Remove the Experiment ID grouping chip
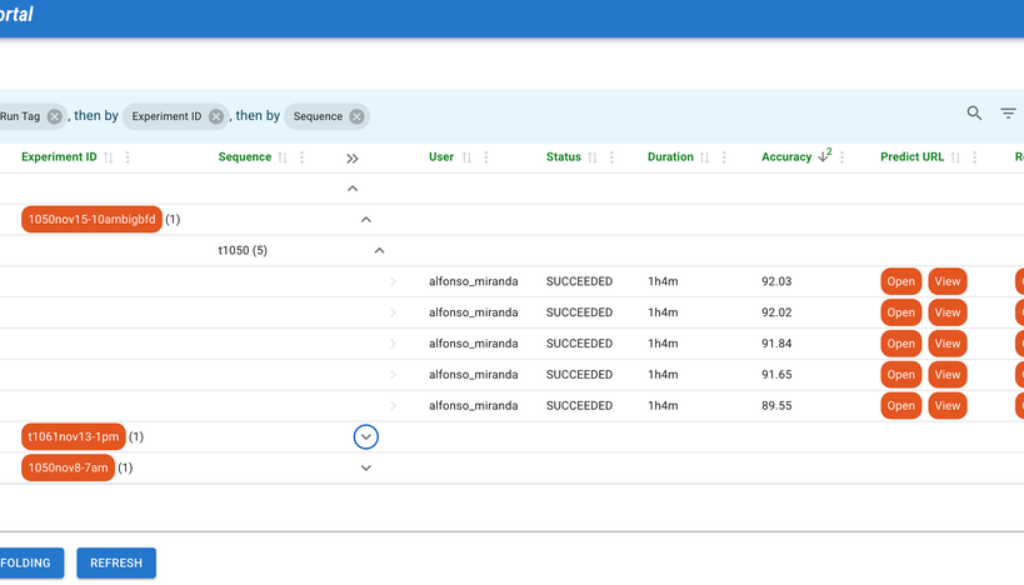The height and width of the screenshot is (585, 1024). click(216, 116)
